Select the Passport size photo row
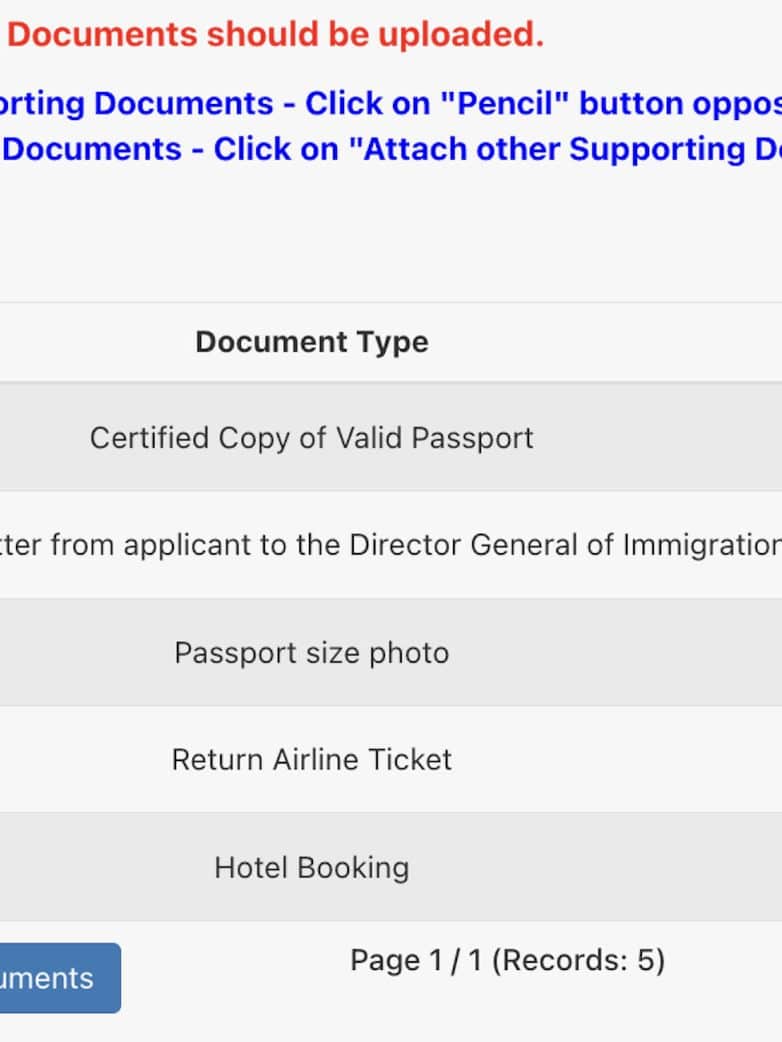Screen dimensions: 782x1042 click(x=311, y=653)
